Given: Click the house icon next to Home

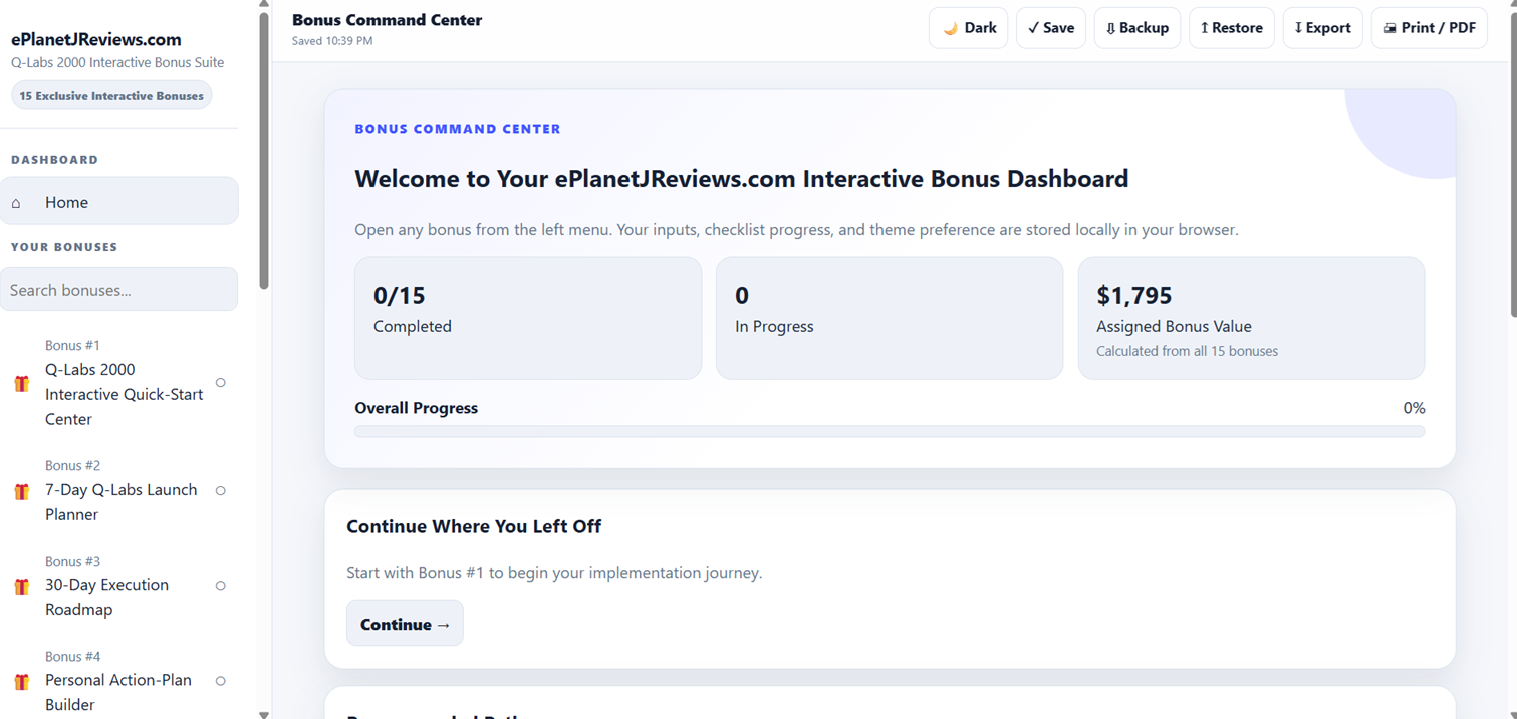Looking at the screenshot, I should coord(16,203).
